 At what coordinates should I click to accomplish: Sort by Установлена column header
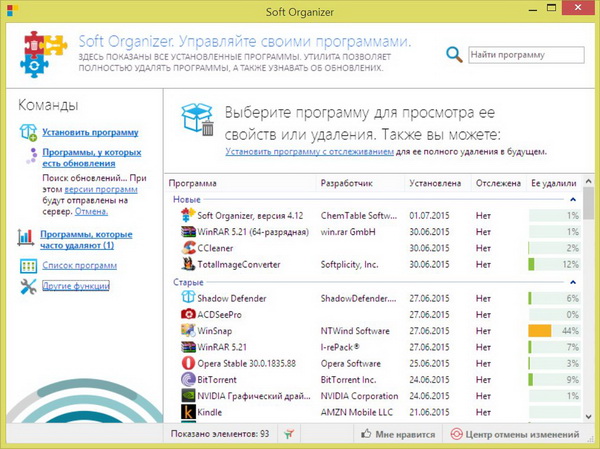pyautogui.click(x=436, y=184)
